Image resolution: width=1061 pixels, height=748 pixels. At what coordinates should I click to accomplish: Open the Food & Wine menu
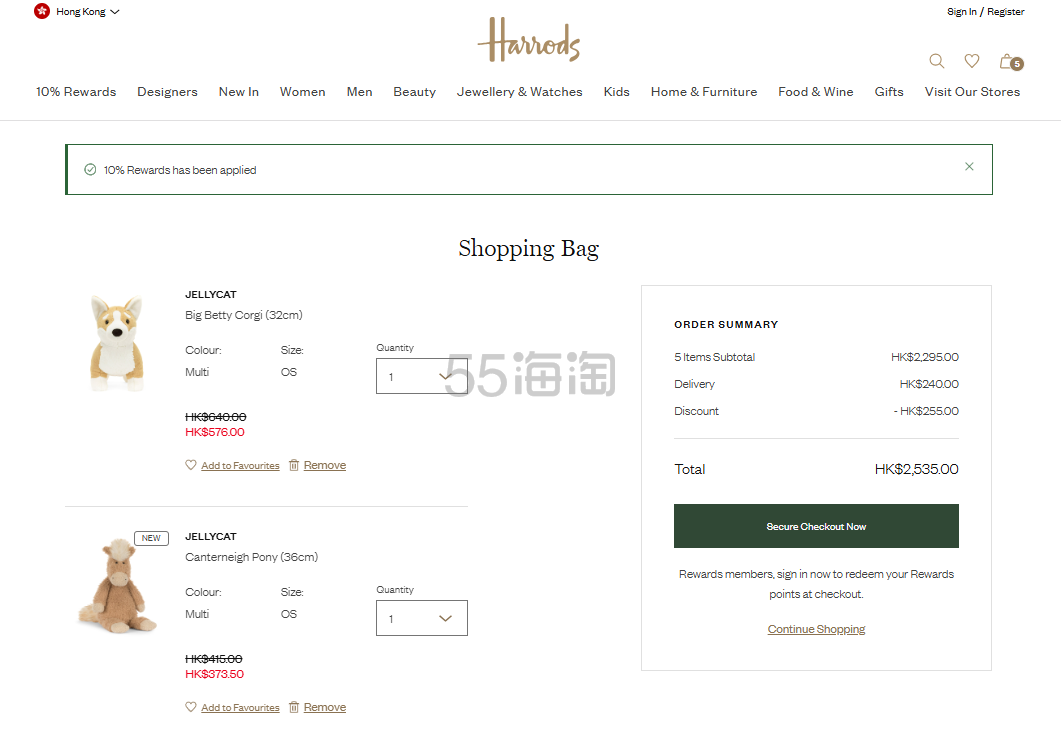click(815, 92)
